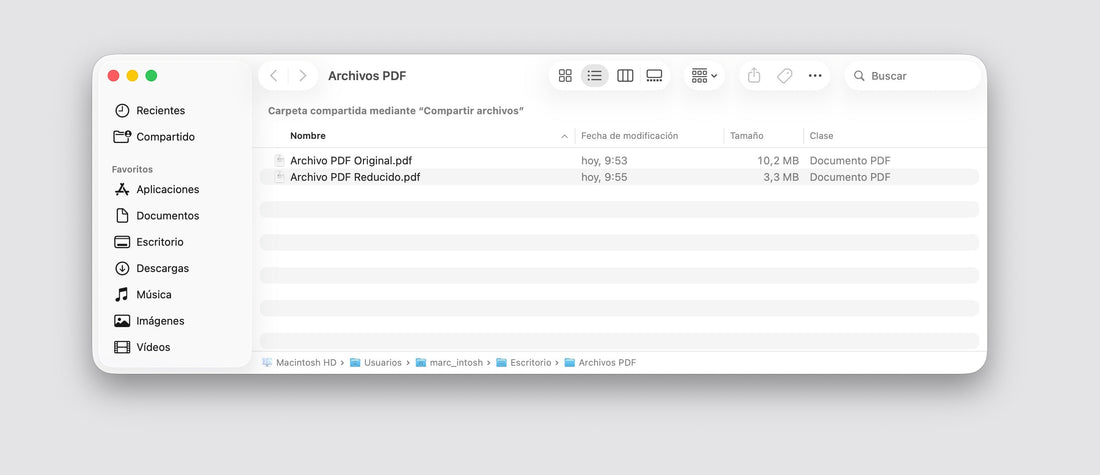Switch to list view
This screenshot has width=1100, height=475.
595,76
